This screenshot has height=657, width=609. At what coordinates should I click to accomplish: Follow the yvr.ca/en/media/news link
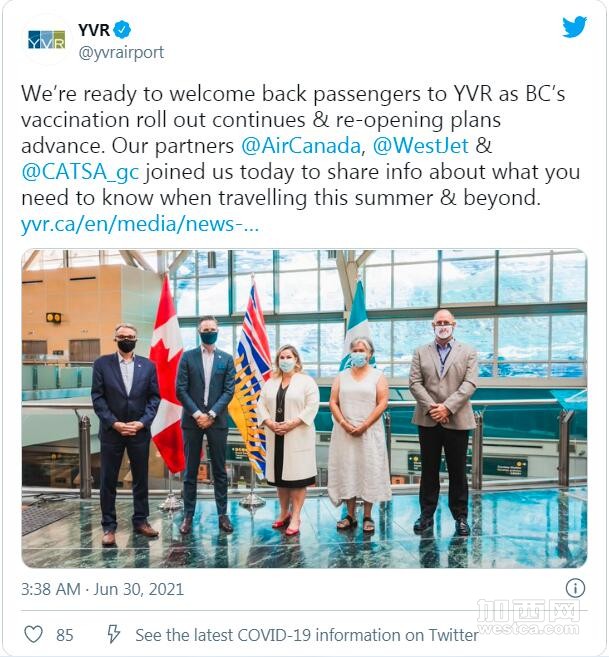click(x=140, y=224)
